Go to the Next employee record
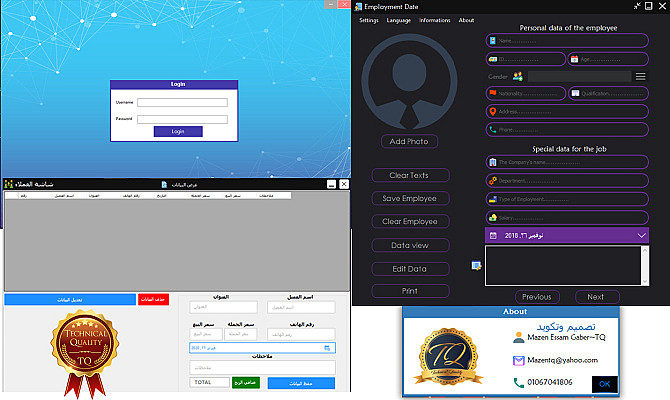 596,297
